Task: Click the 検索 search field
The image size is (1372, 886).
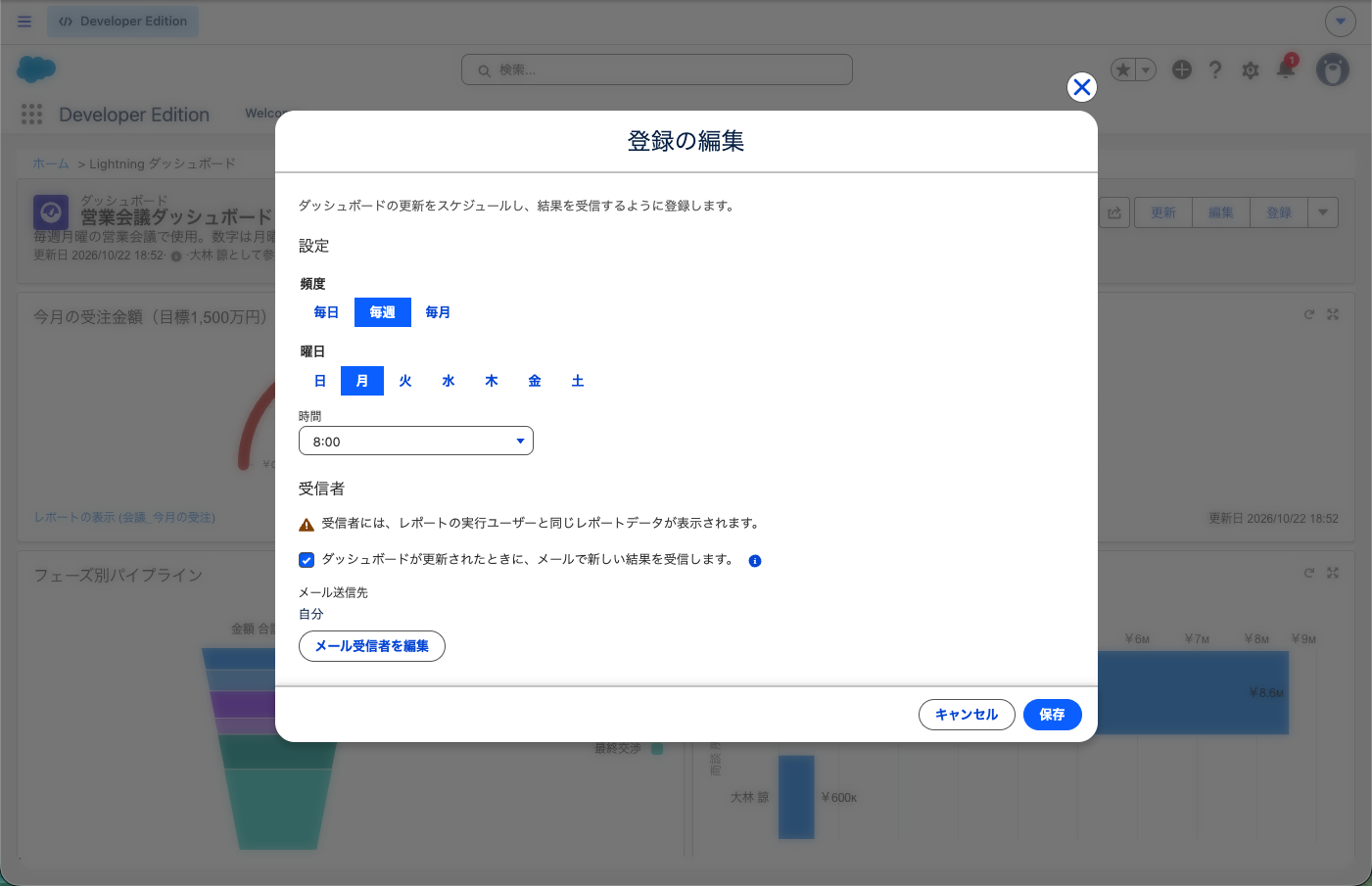Action: 657,70
